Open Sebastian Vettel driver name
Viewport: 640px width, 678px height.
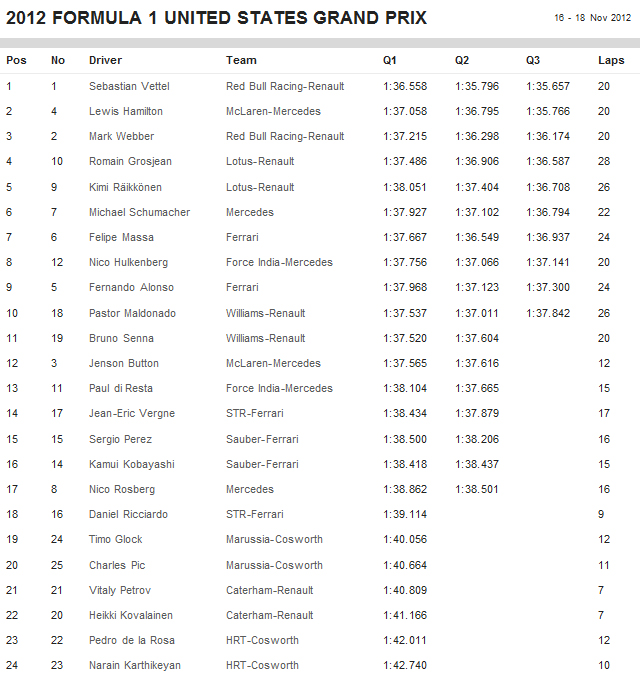(x=125, y=86)
